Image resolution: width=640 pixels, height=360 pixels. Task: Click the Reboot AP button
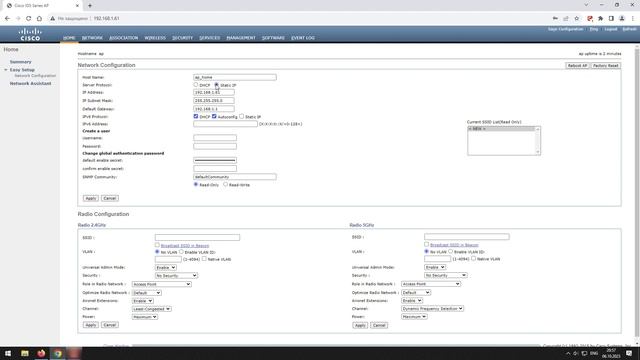point(577,65)
